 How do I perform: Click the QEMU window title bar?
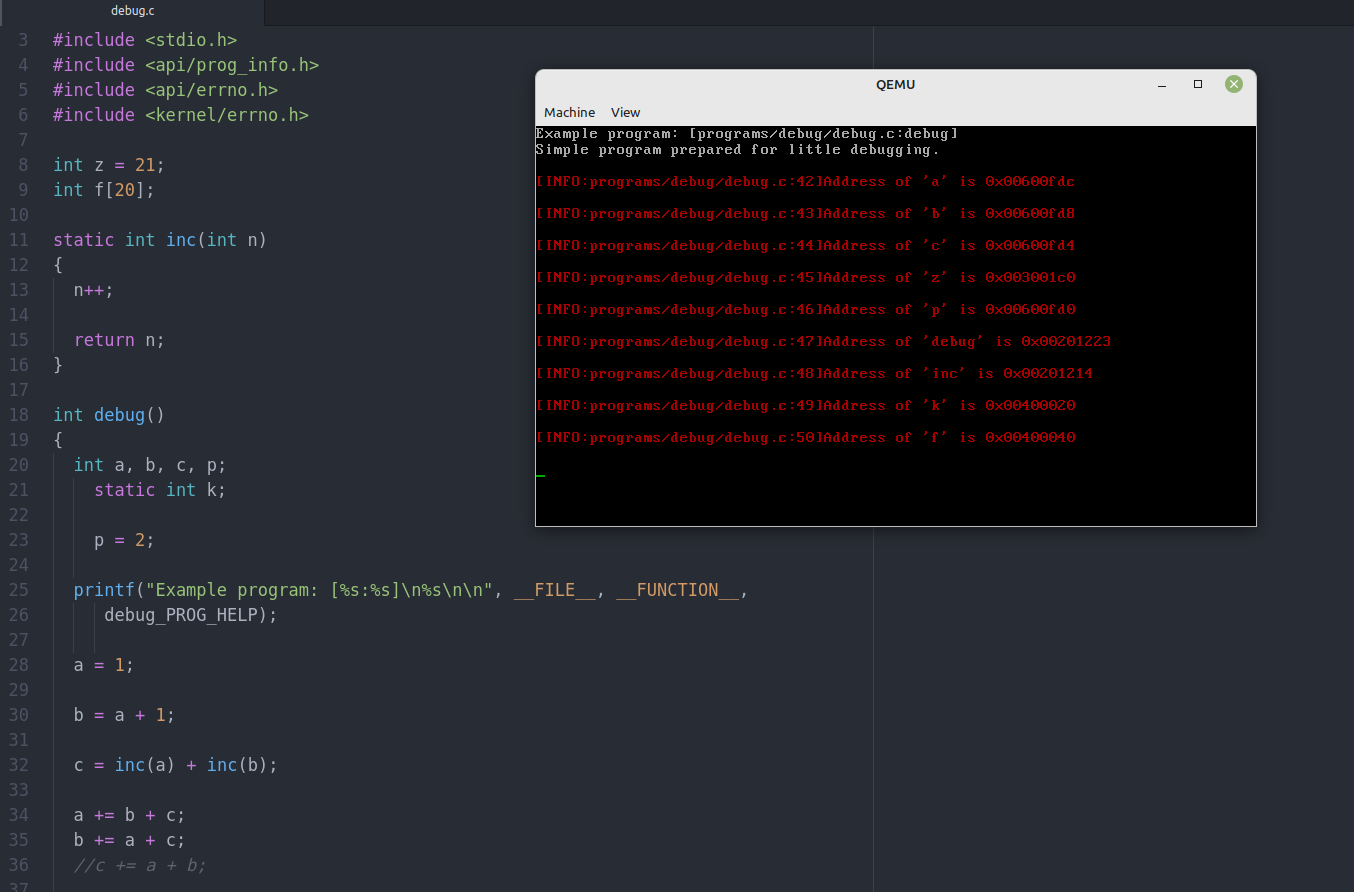[895, 84]
